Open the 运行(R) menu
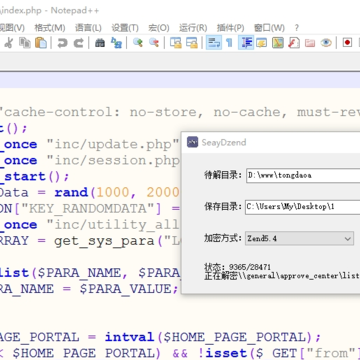The width and height of the screenshot is (360, 360). [x=193, y=28]
